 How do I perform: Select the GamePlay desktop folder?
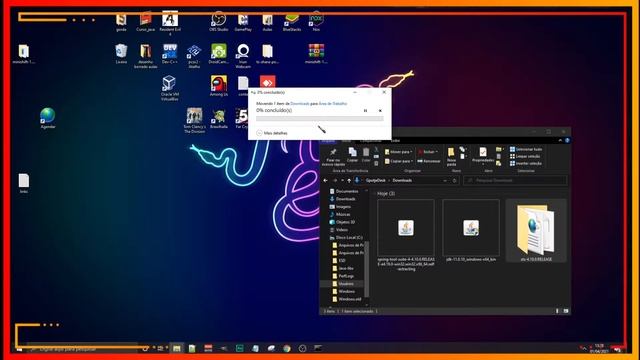click(x=243, y=21)
